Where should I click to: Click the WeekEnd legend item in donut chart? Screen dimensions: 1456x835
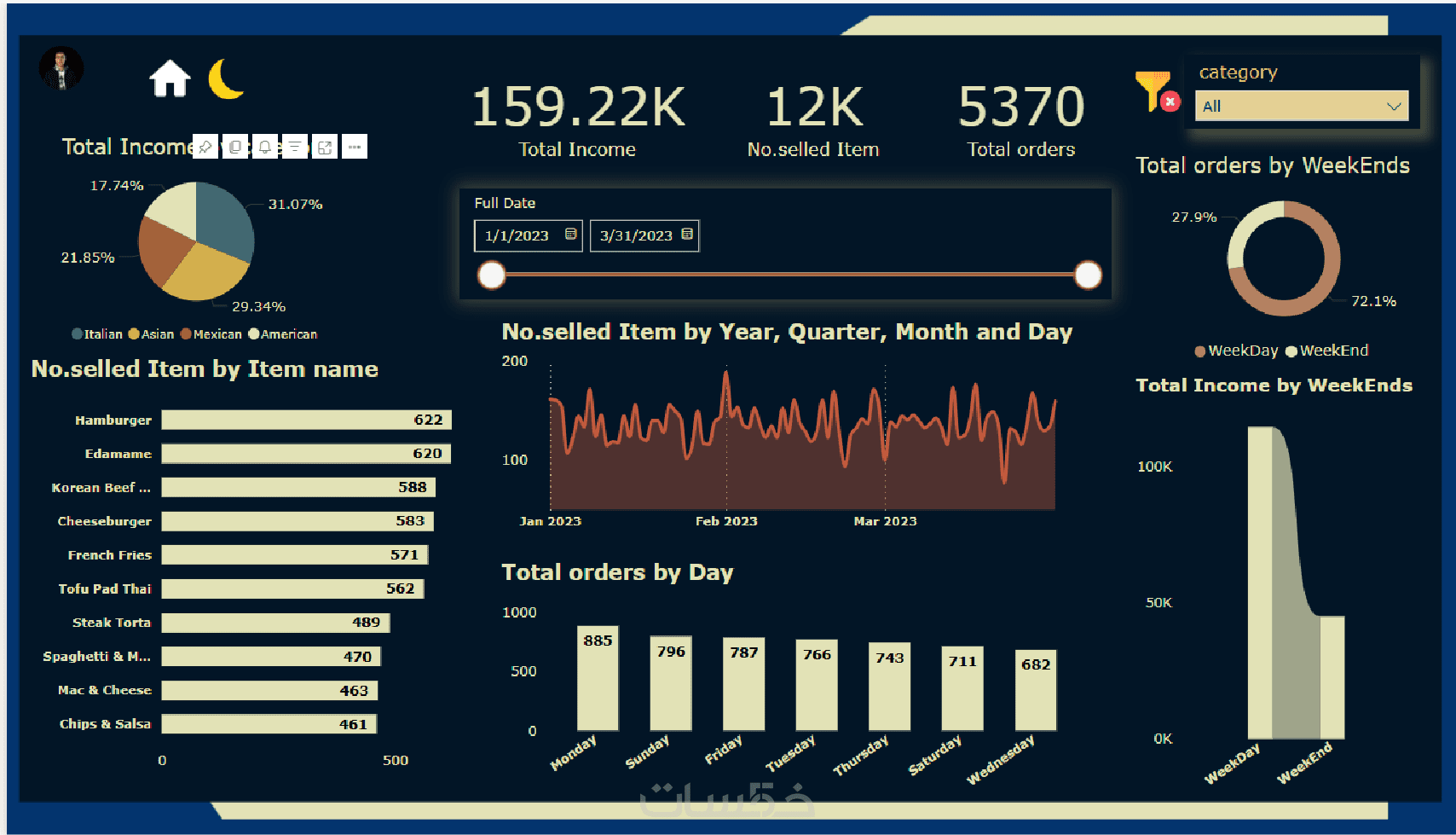click(1326, 351)
